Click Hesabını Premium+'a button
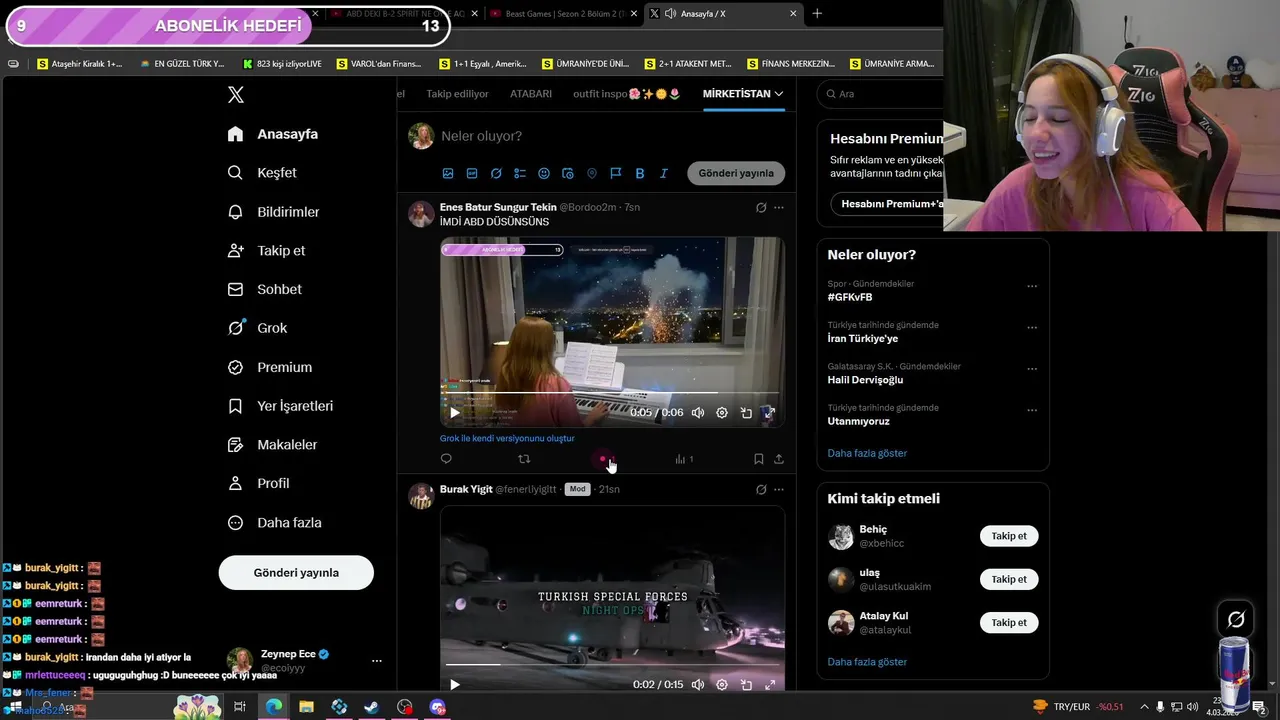 click(888, 204)
